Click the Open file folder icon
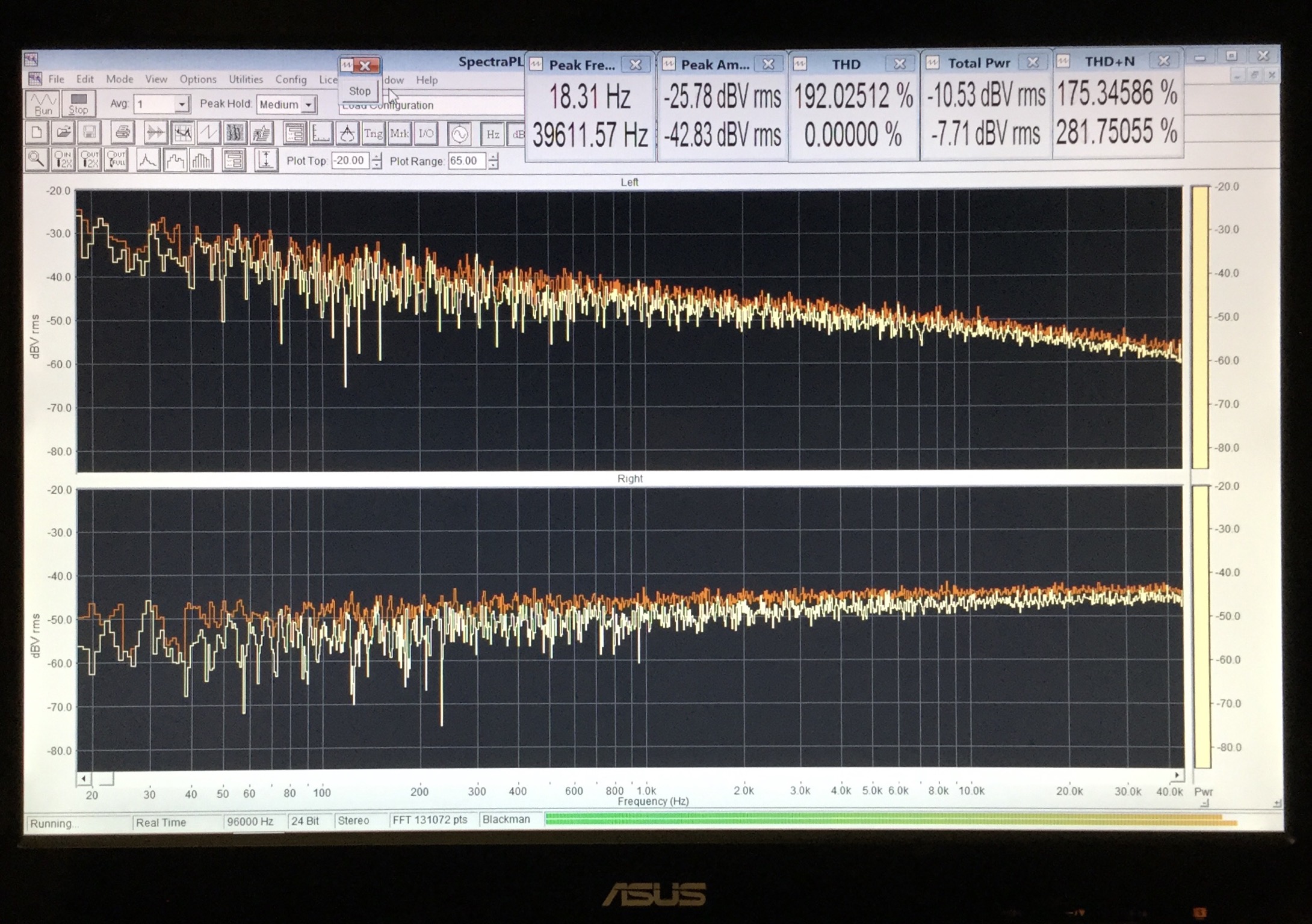This screenshot has width=1312, height=924. coord(63,133)
